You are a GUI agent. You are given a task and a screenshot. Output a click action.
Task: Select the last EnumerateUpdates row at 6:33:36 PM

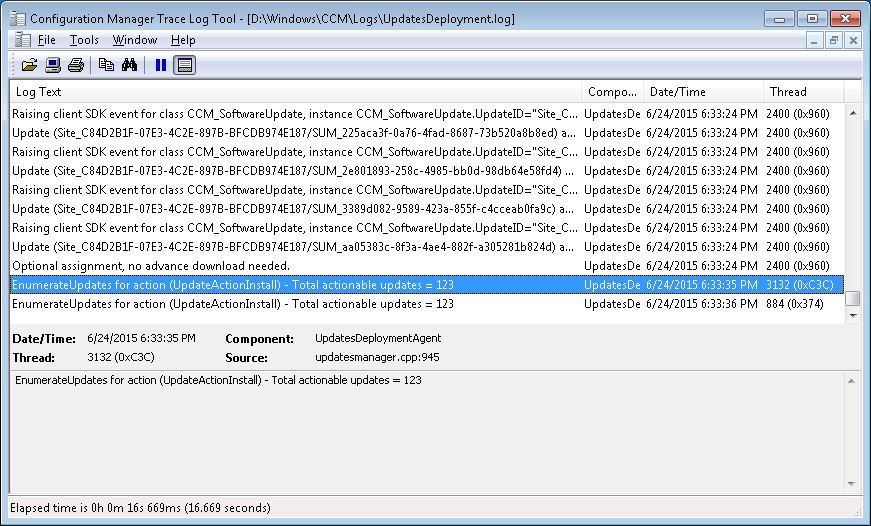pyautogui.click(x=295, y=304)
